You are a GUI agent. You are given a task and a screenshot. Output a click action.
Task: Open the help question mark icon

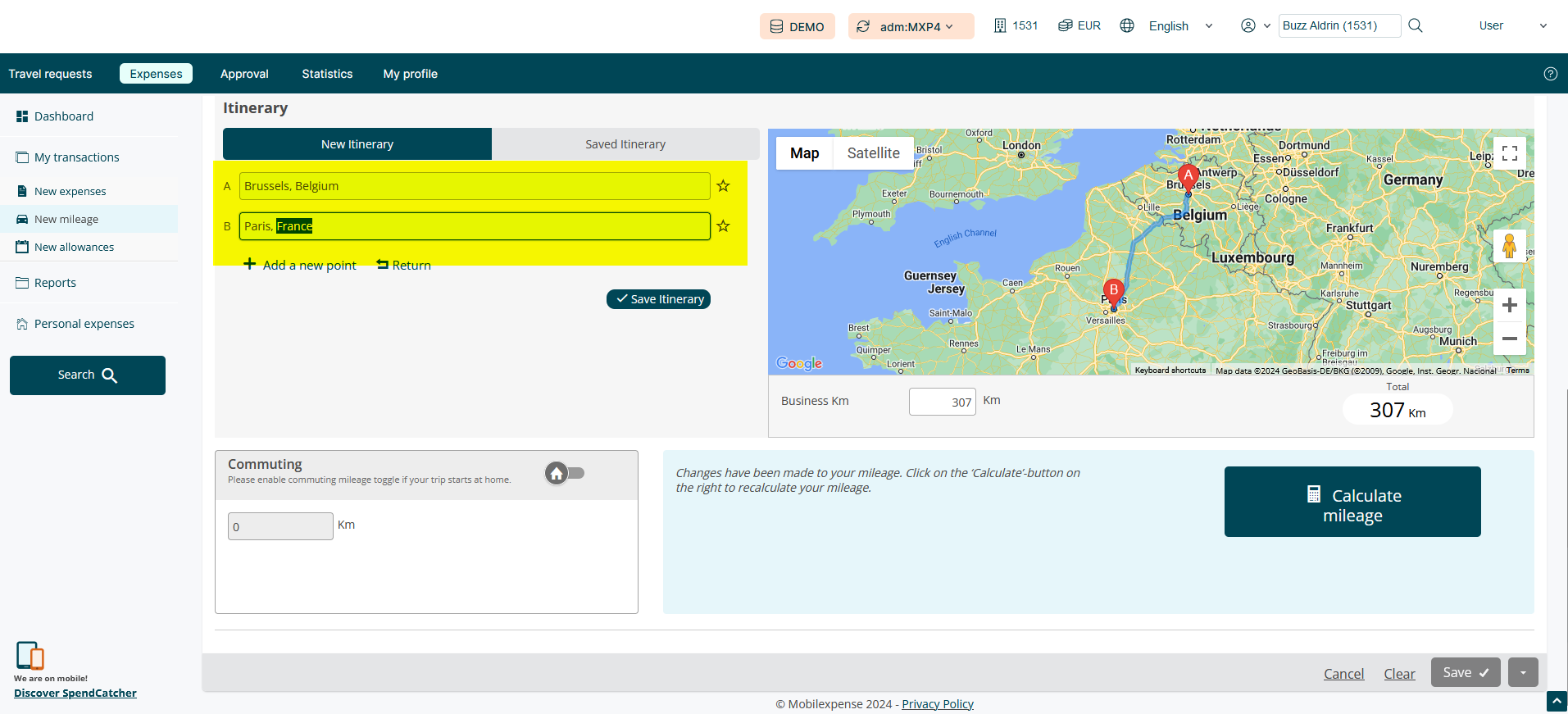1550,74
